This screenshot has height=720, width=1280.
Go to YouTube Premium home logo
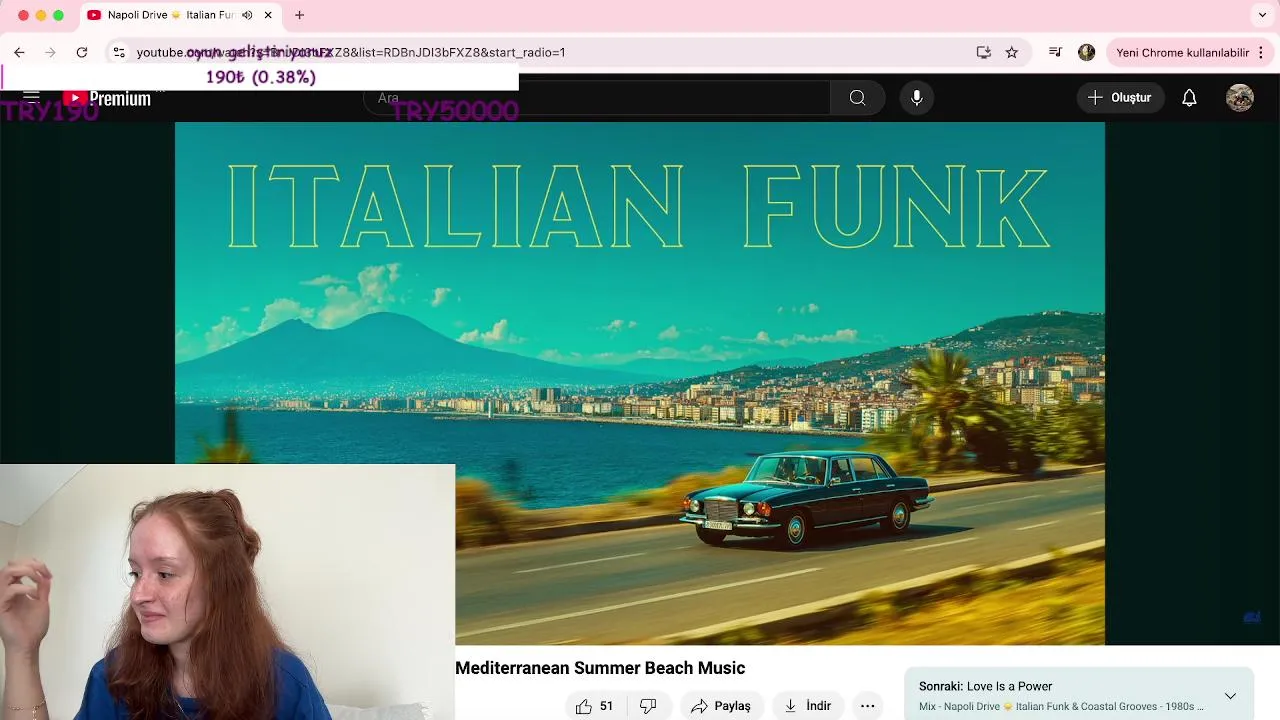107,98
